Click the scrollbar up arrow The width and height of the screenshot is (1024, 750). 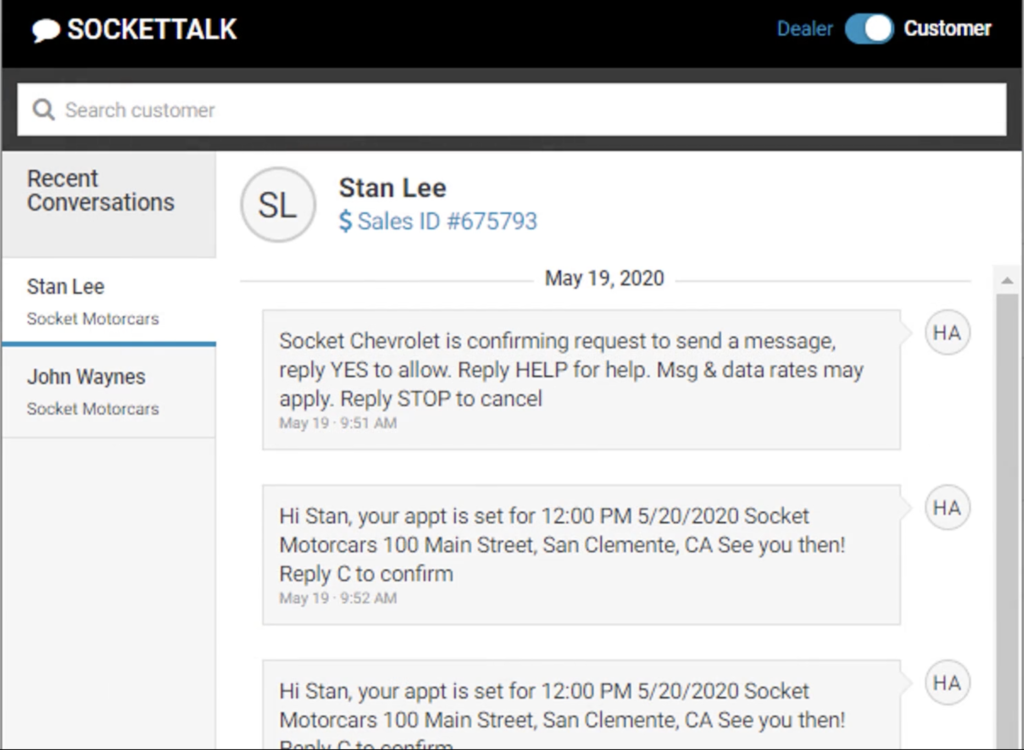1007,281
